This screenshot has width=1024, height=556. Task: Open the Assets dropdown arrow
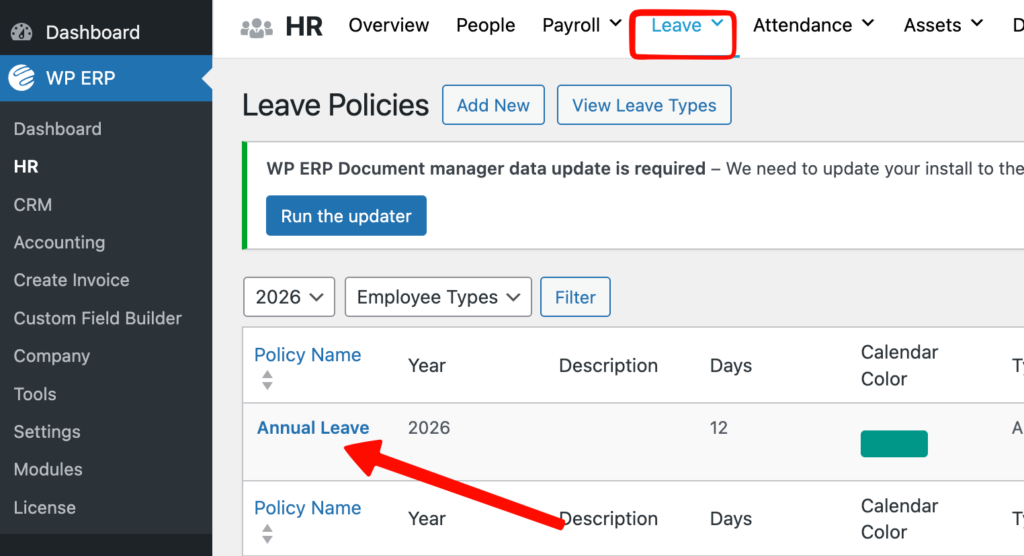(977, 24)
